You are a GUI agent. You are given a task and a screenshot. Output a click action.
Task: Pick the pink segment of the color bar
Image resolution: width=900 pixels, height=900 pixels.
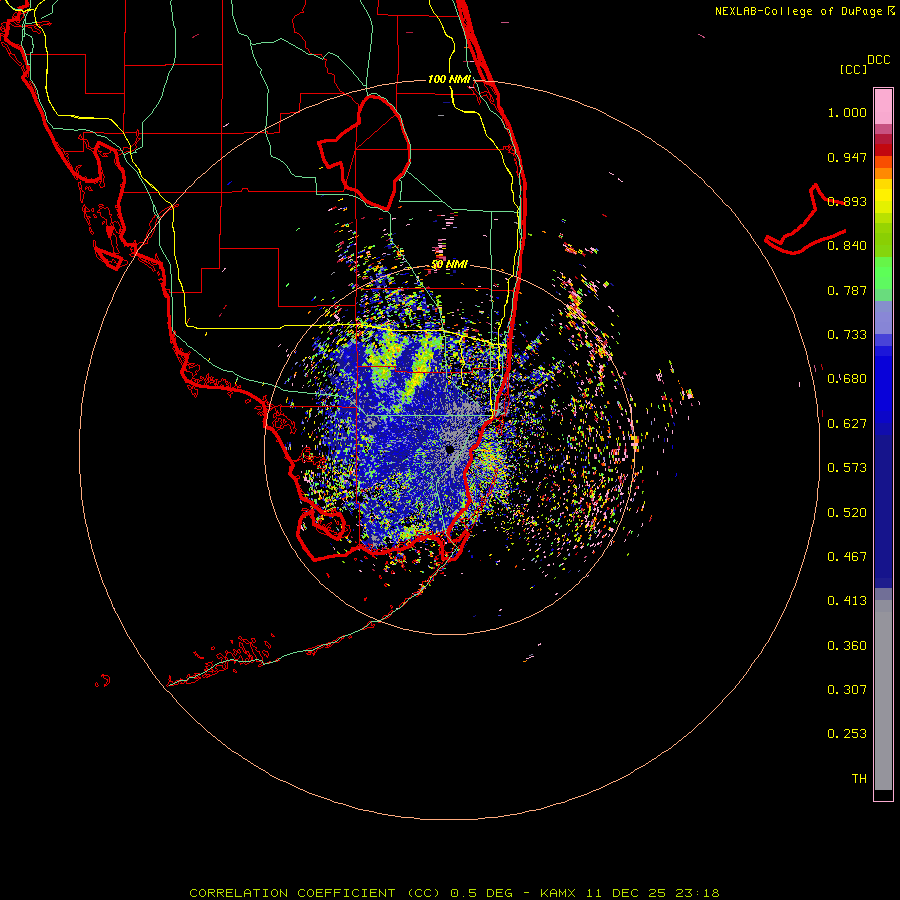tap(883, 106)
